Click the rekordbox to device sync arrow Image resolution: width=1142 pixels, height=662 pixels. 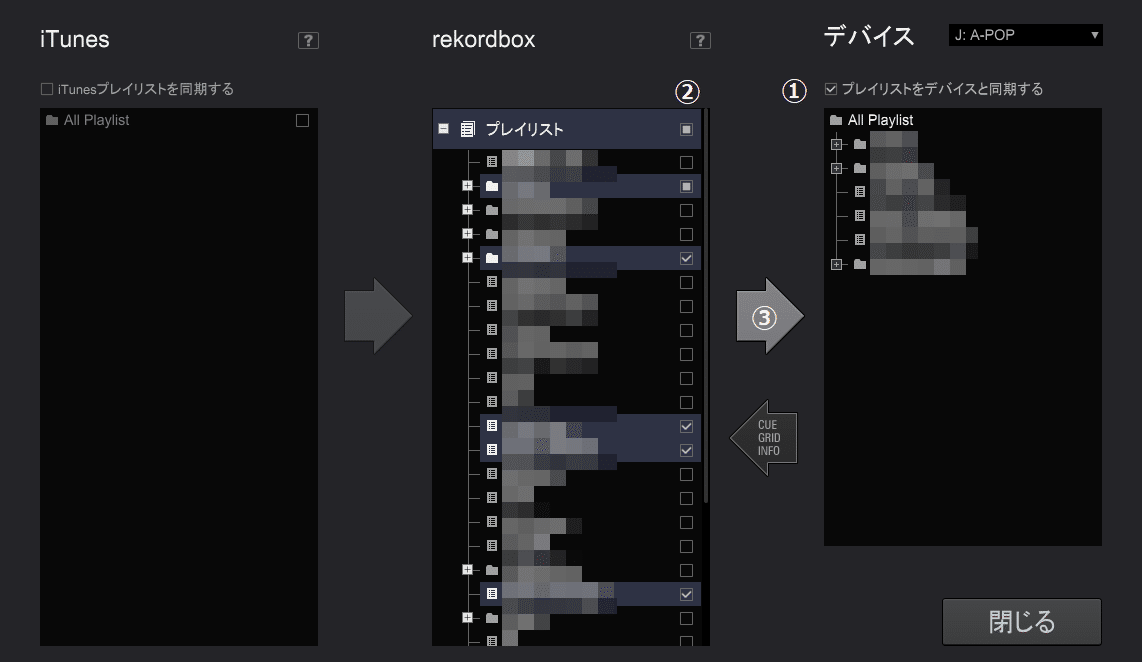coord(770,316)
